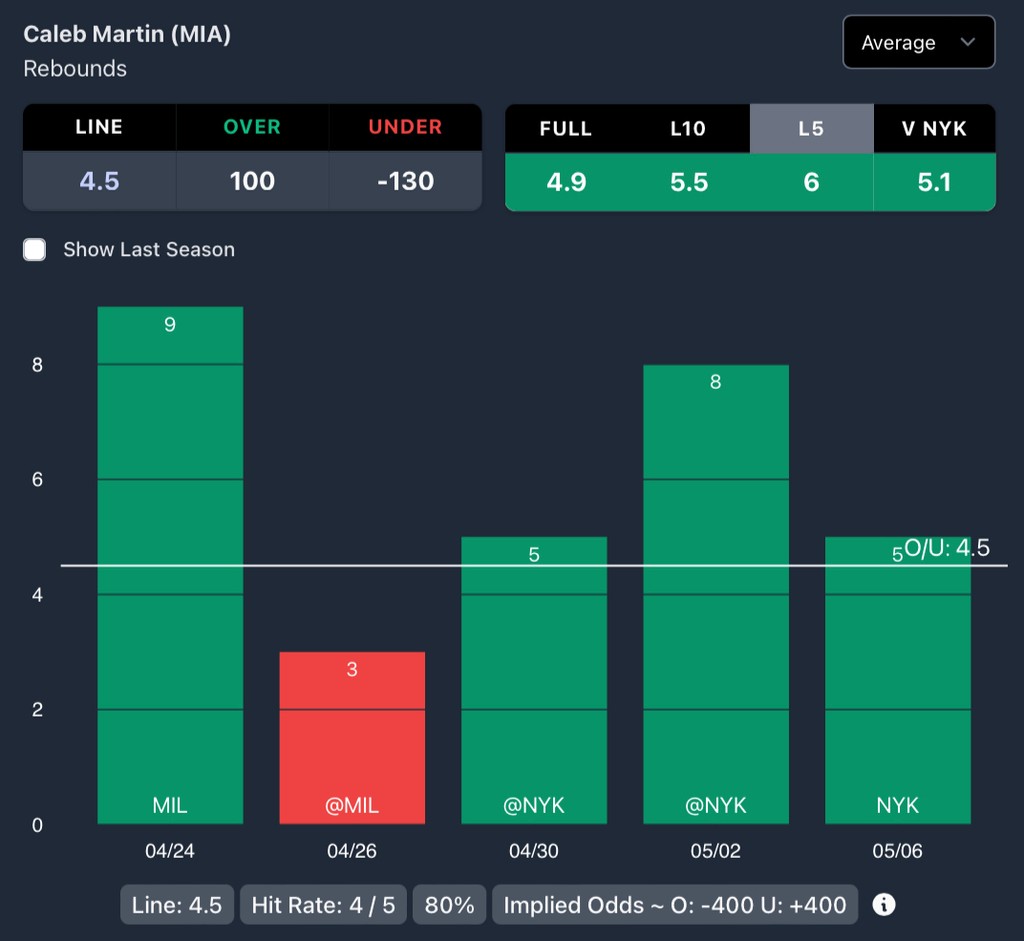Switch to the FULL season tab
The image size is (1024, 941).
[x=566, y=128]
